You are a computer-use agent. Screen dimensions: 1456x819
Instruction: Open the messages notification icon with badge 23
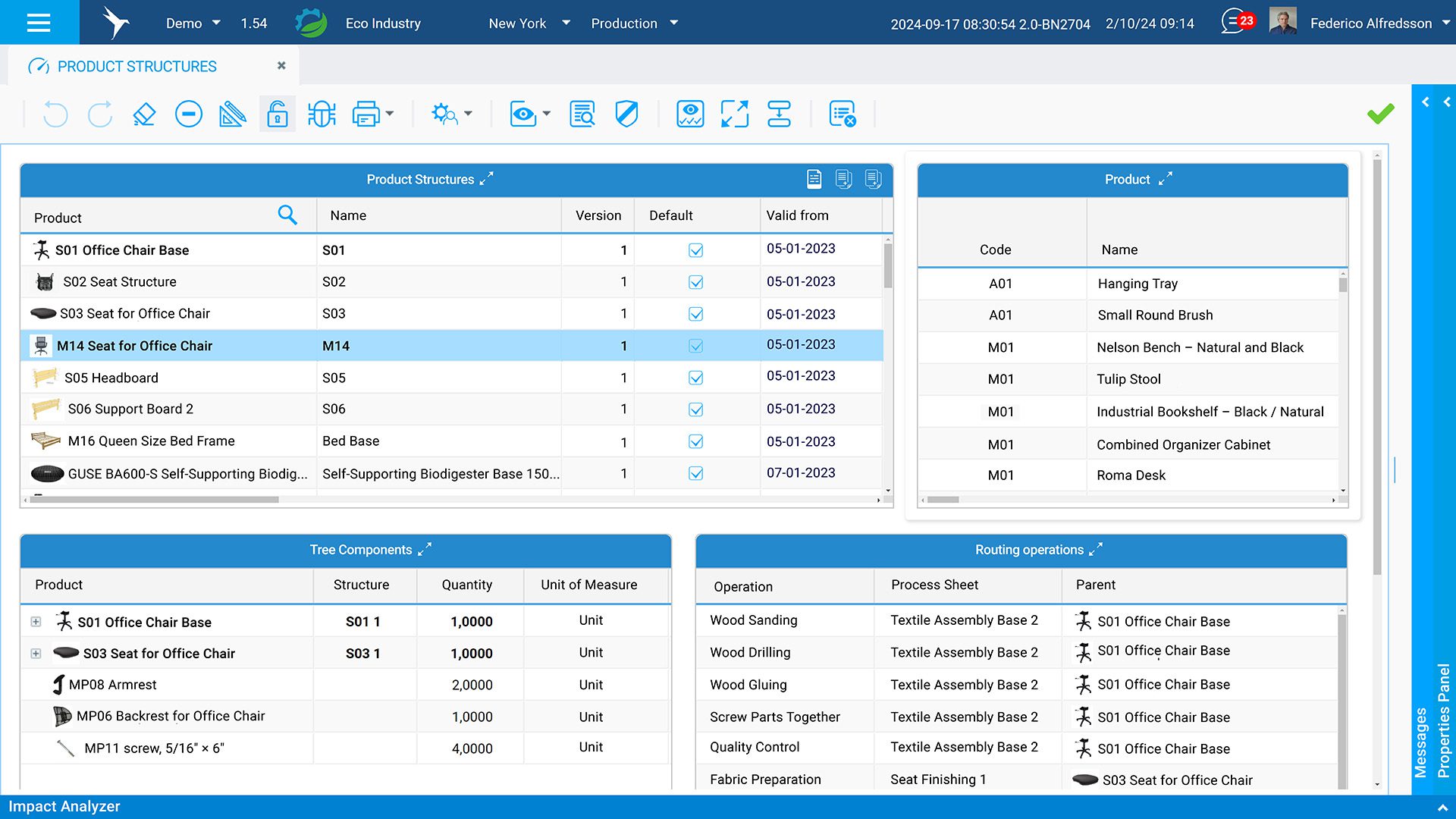pos(1237,21)
